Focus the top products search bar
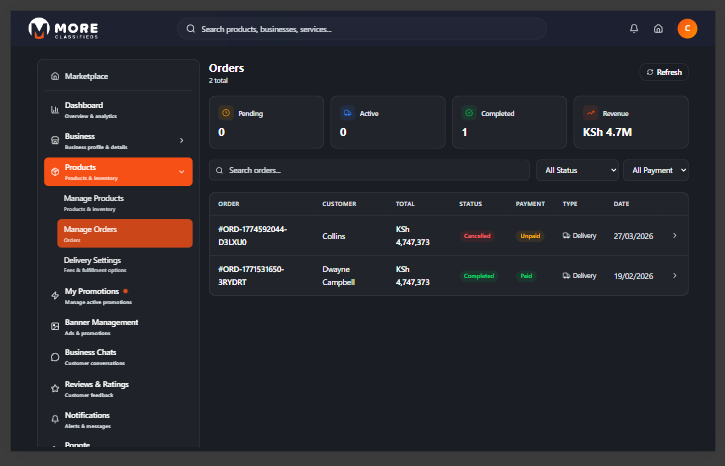This screenshot has height=466, width=725. [x=362, y=29]
